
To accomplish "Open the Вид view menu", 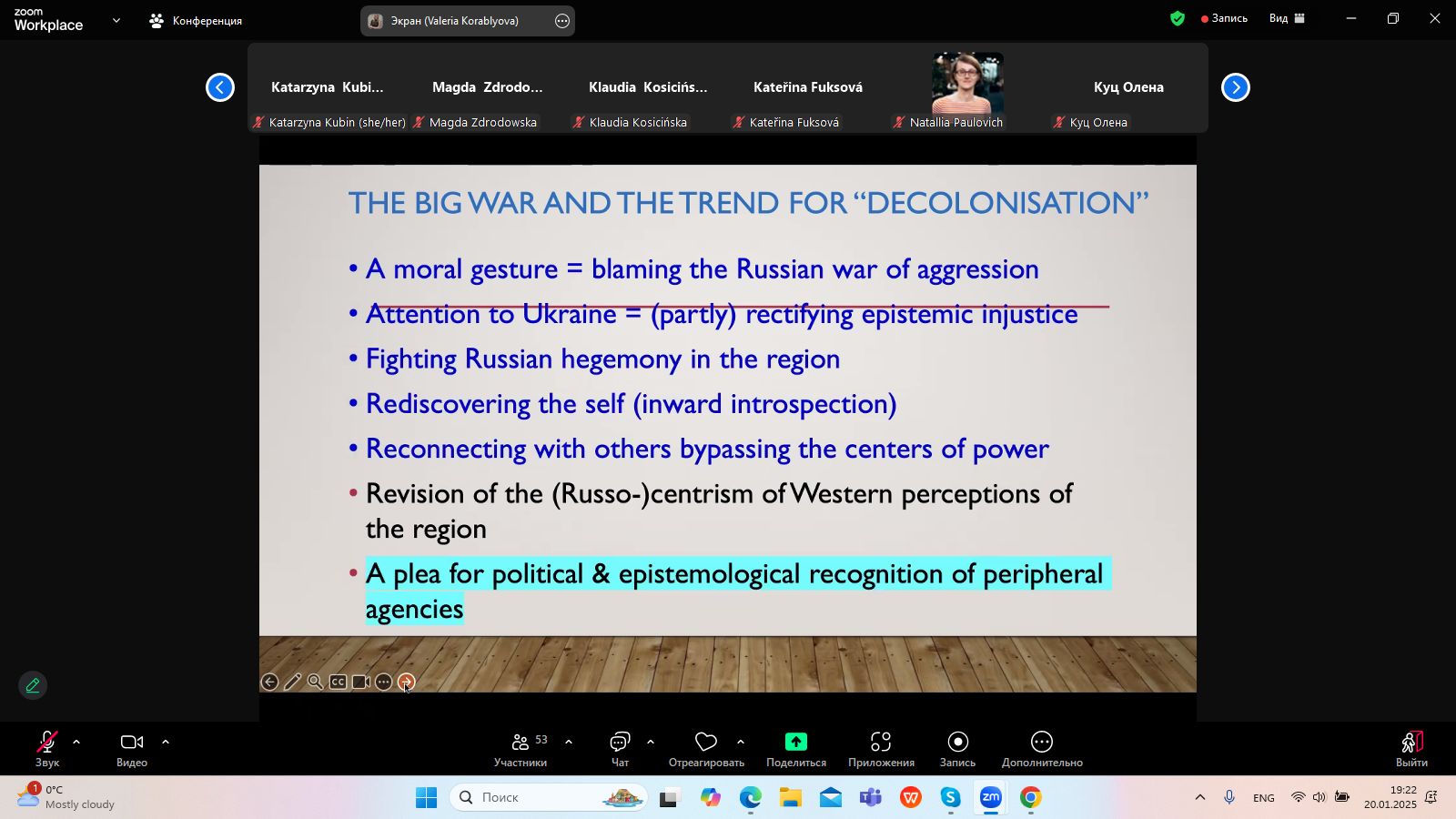I will click(x=1287, y=18).
